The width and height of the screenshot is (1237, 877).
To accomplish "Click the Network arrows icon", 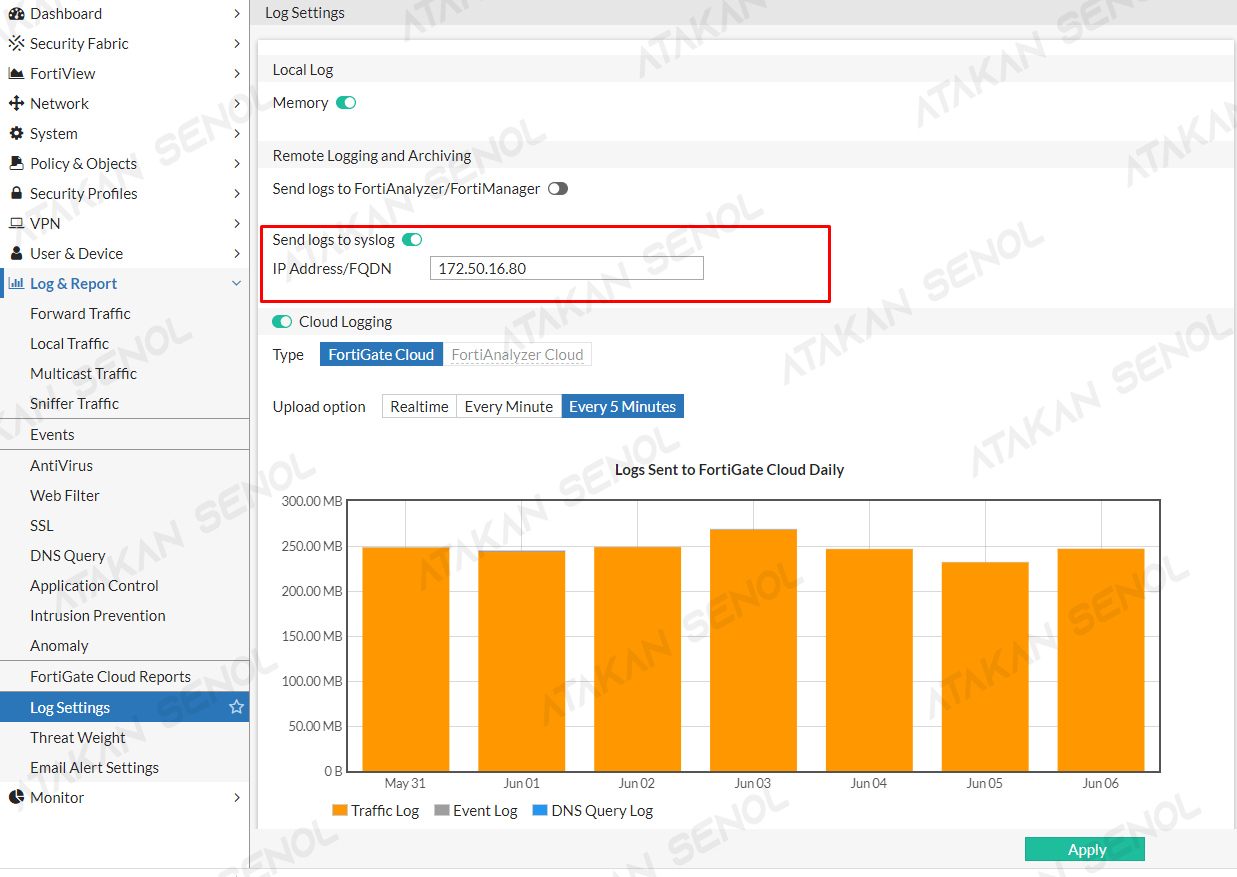I will pyautogui.click(x=16, y=104).
